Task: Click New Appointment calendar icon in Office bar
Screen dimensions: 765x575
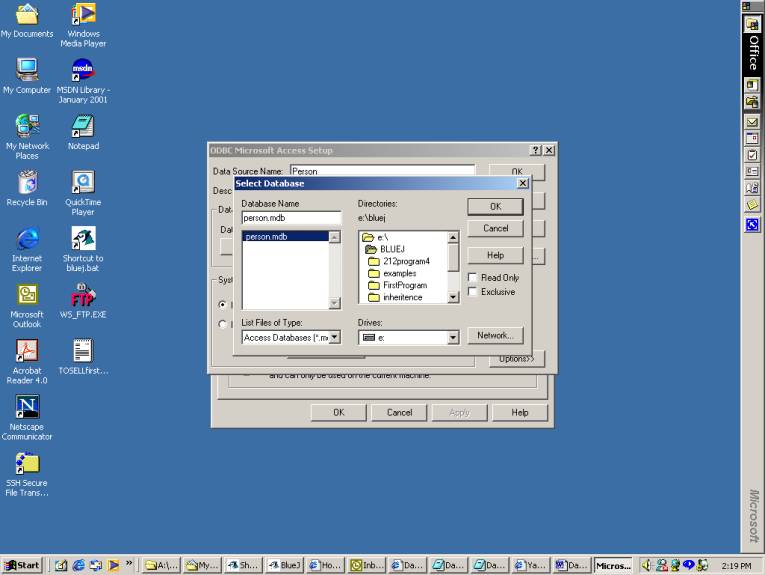Action: click(752, 139)
